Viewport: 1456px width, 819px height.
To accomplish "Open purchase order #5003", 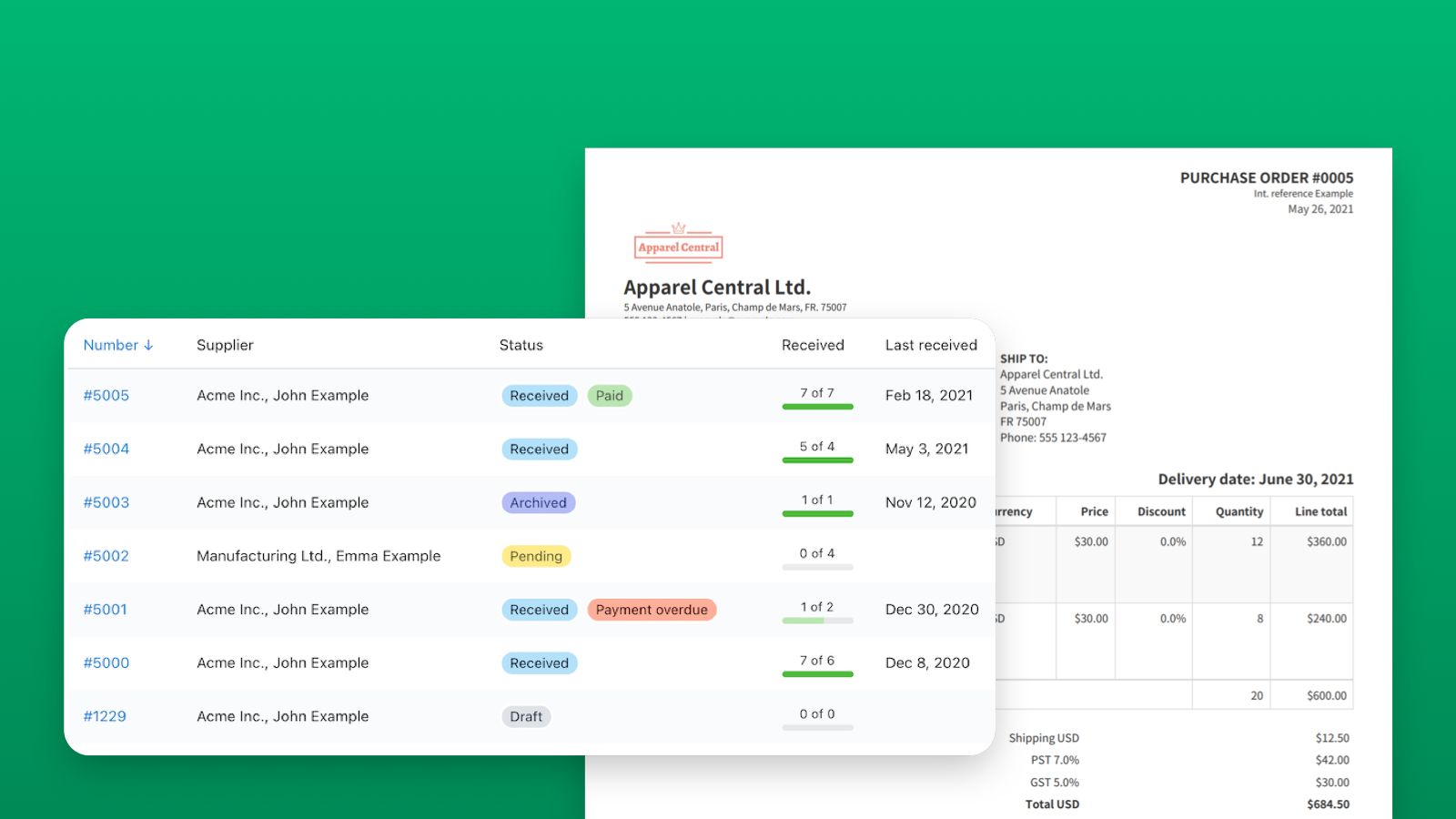I will [x=106, y=502].
